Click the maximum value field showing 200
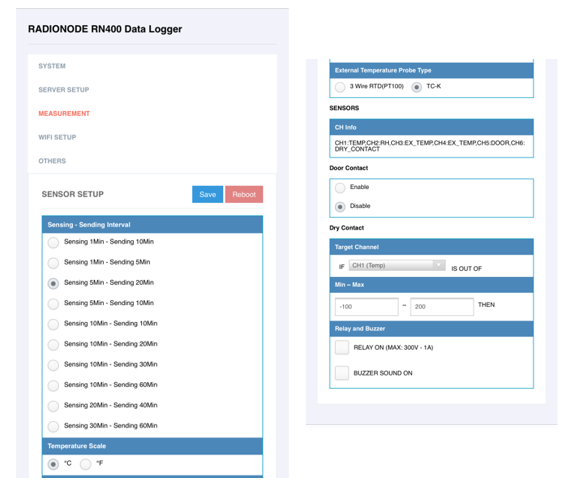The width and height of the screenshot is (571, 480). pos(442,307)
